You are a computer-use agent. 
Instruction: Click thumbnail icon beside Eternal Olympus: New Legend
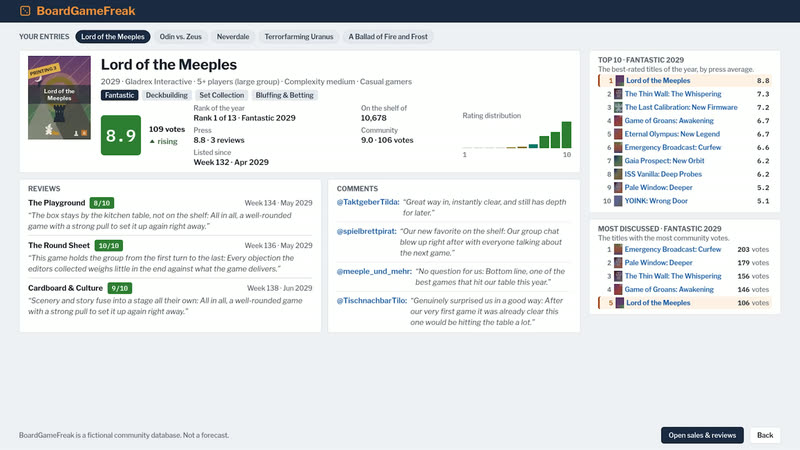pos(618,134)
